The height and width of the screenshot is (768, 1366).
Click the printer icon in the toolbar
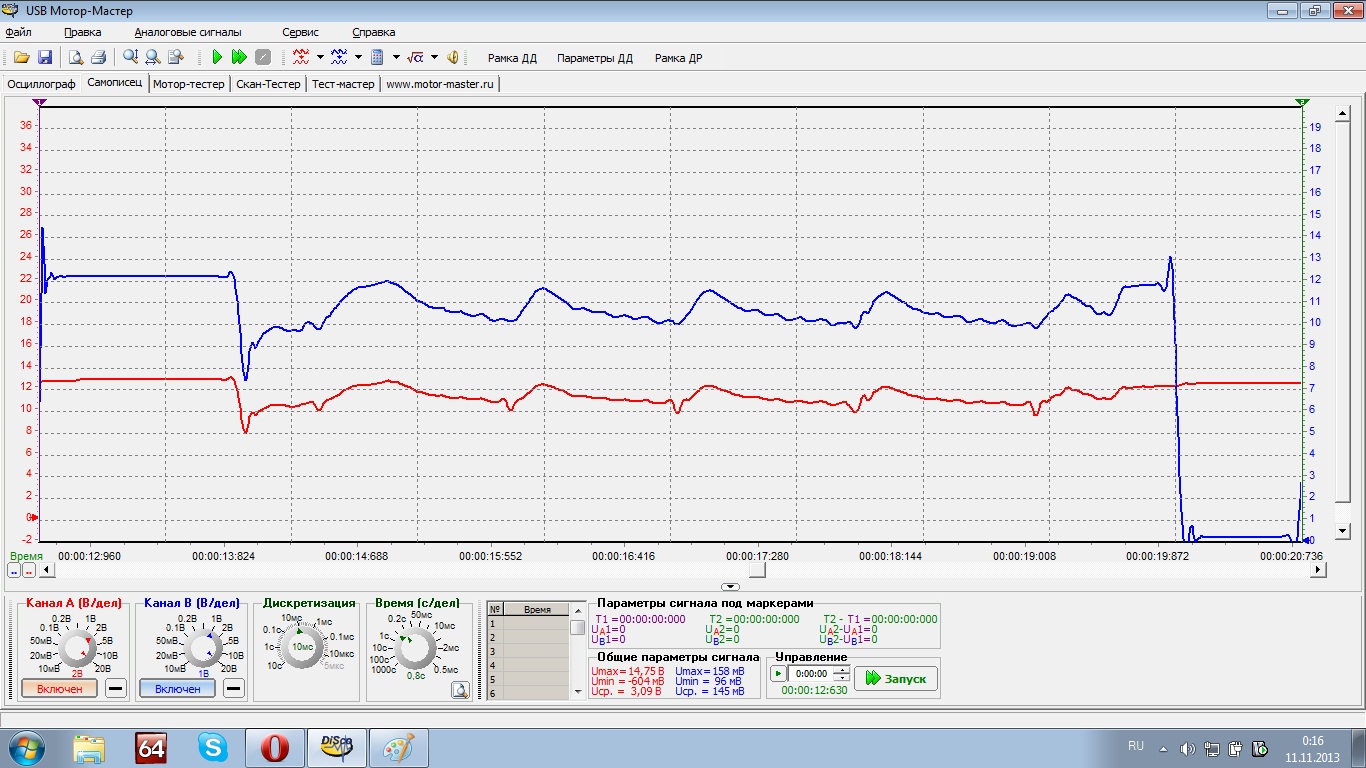coord(98,58)
